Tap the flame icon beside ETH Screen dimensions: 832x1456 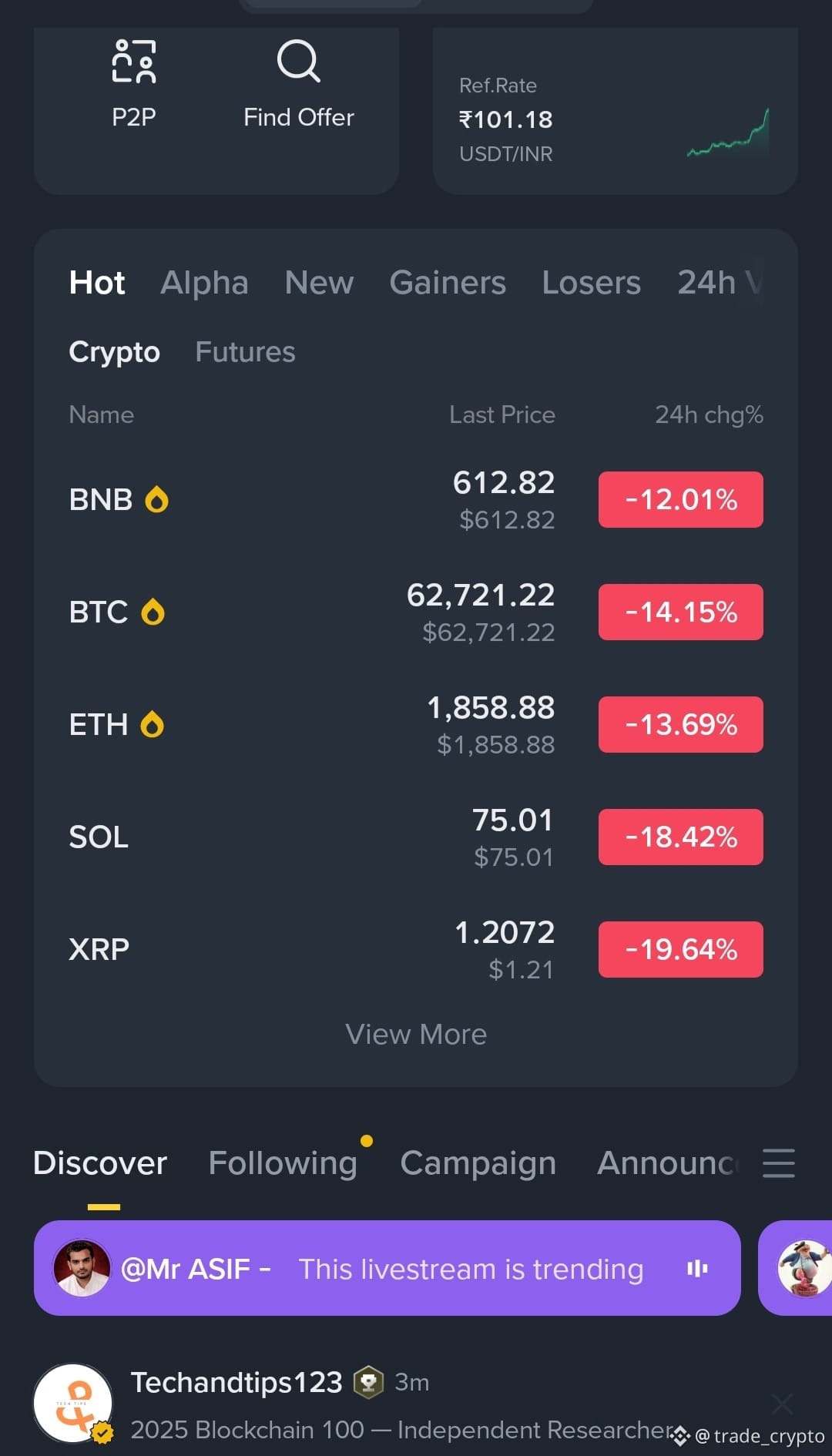pos(152,724)
